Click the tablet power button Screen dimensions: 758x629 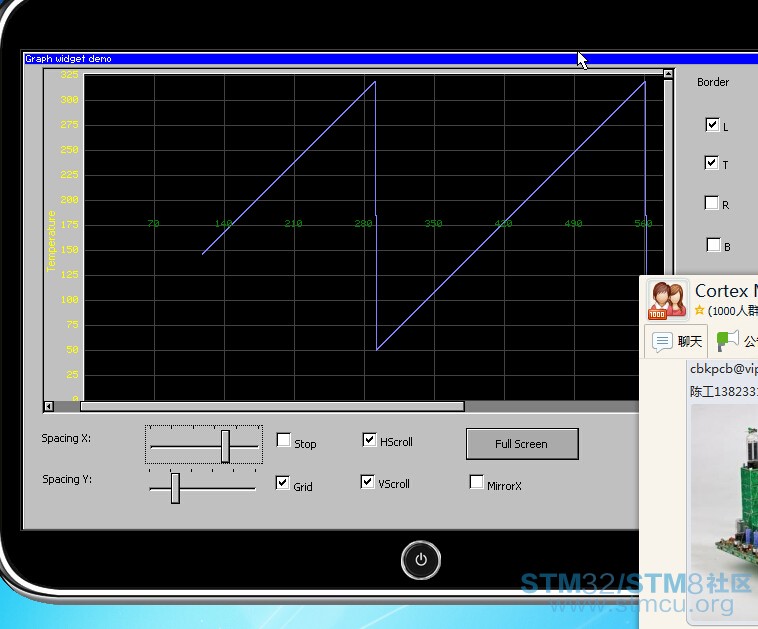point(421,560)
